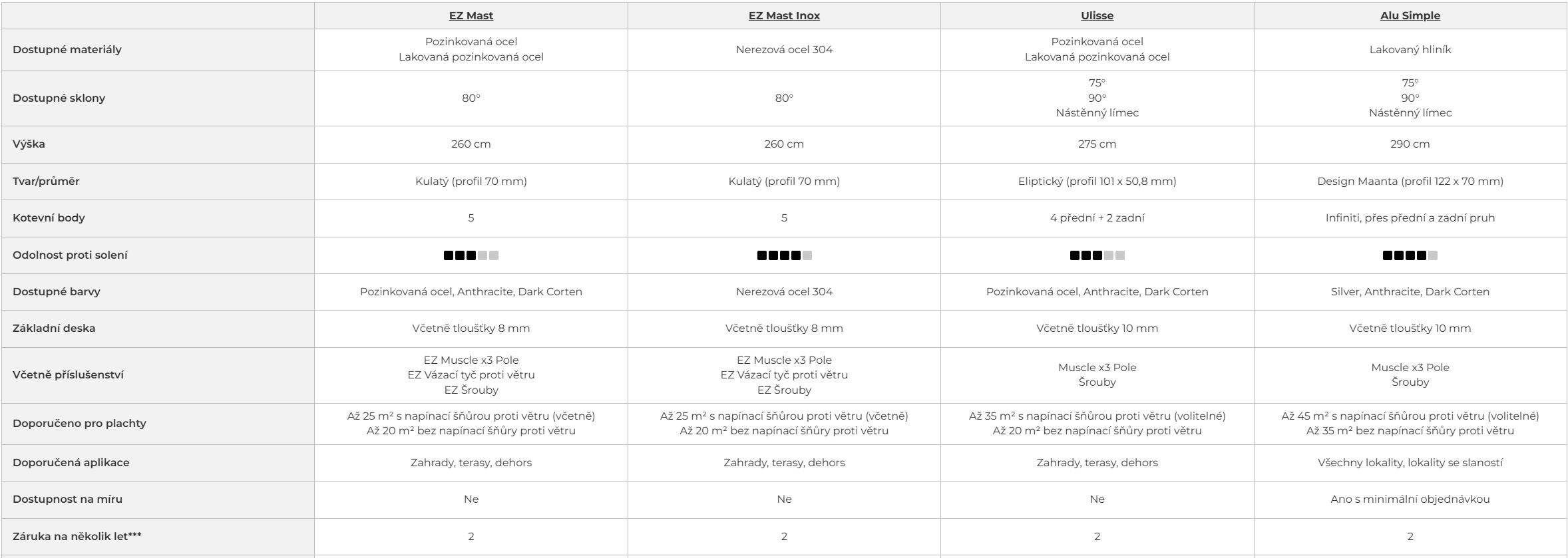Click Ano s minimální objednávkou cell
1568x558 pixels.
pos(1410,499)
